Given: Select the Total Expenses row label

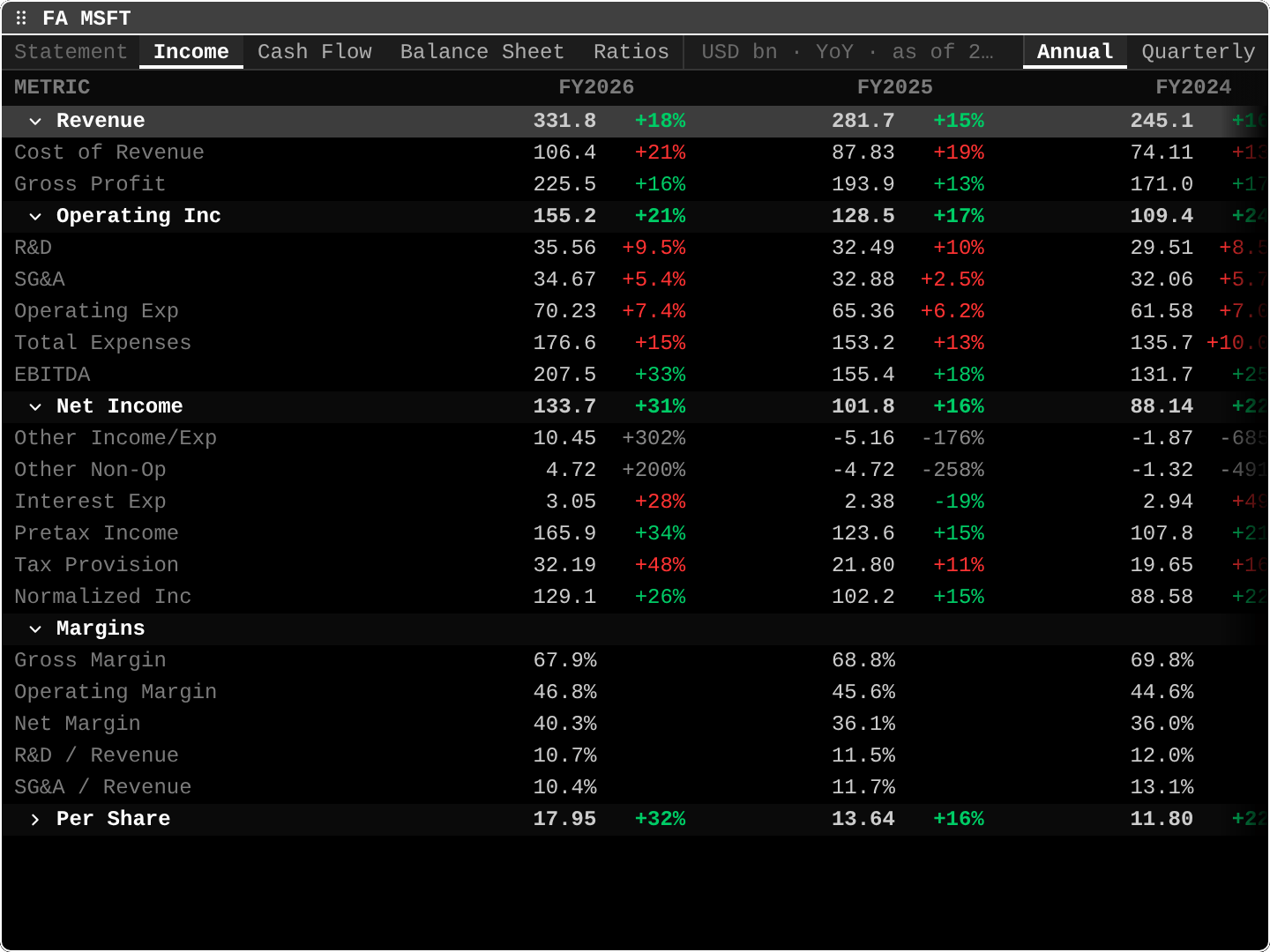Looking at the screenshot, I should click(103, 343).
